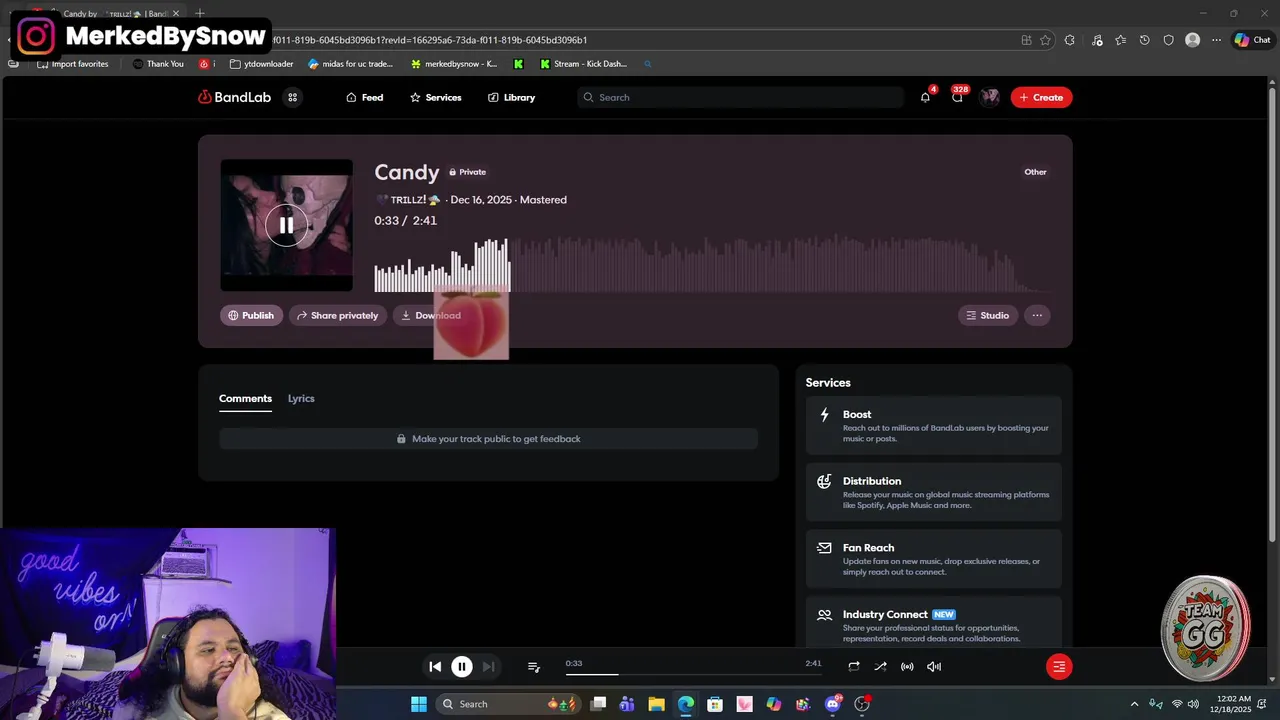Open Stream - Kick Dash bookmark
This screenshot has height=720, width=1280.
[583, 64]
